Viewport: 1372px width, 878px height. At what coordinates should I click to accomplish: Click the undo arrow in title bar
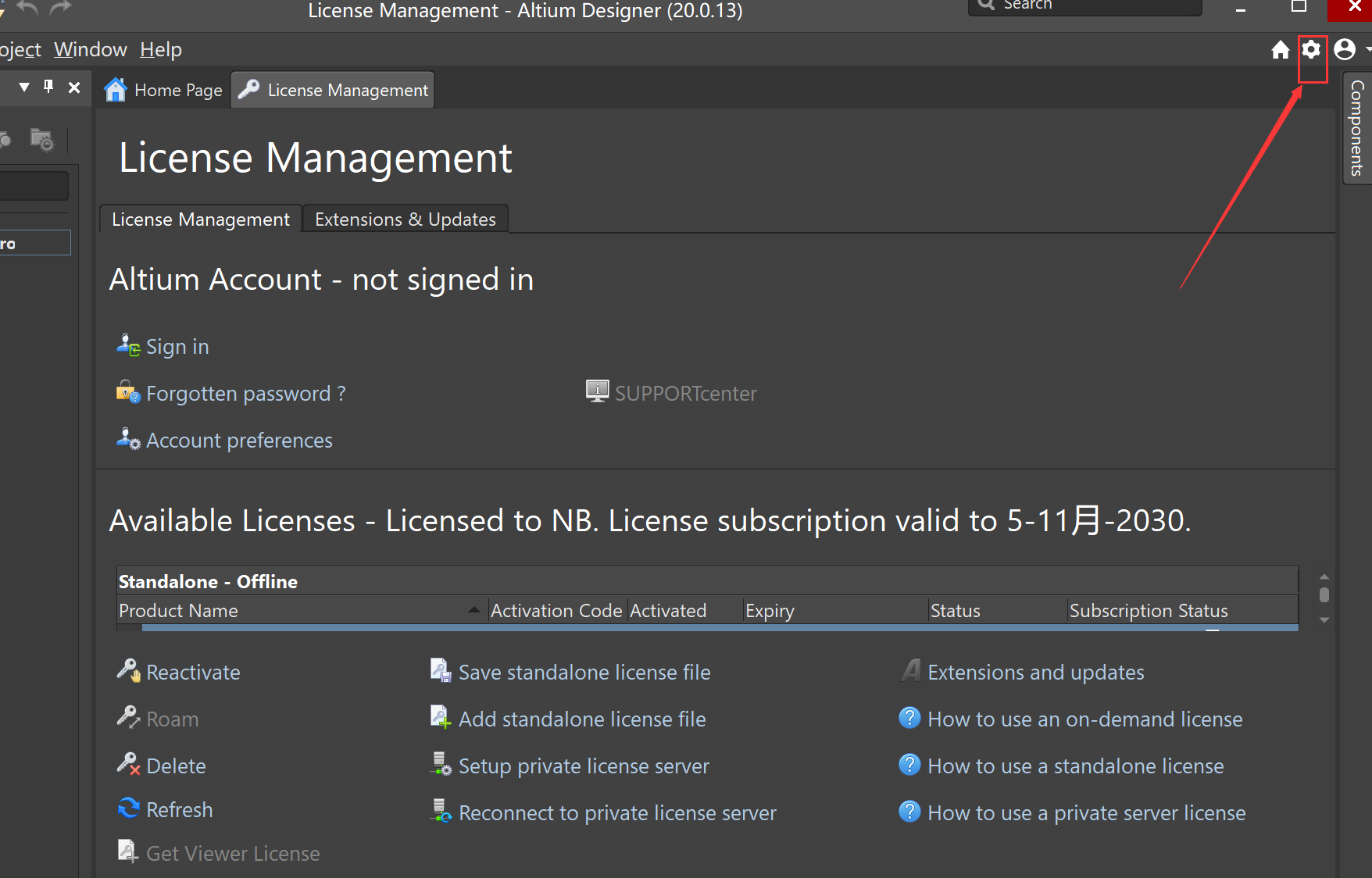pyautogui.click(x=27, y=9)
